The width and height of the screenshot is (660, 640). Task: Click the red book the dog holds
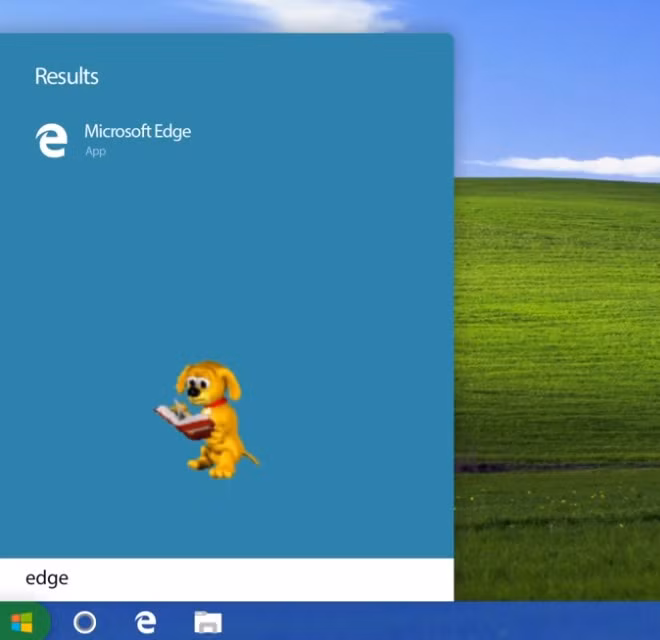coord(185,421)
